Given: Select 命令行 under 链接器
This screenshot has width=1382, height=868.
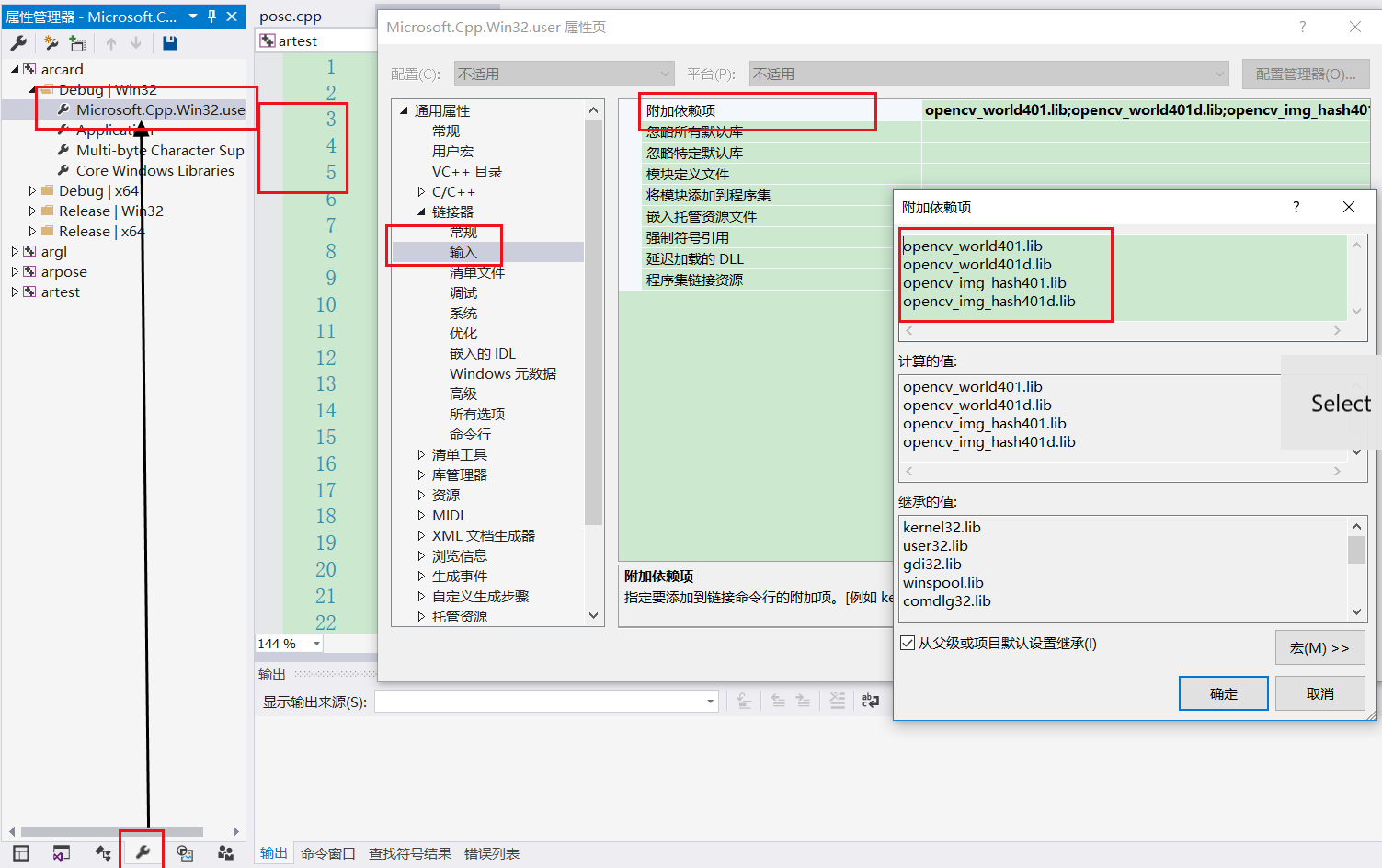Looking at the screenshot, I should click(470, 434).
